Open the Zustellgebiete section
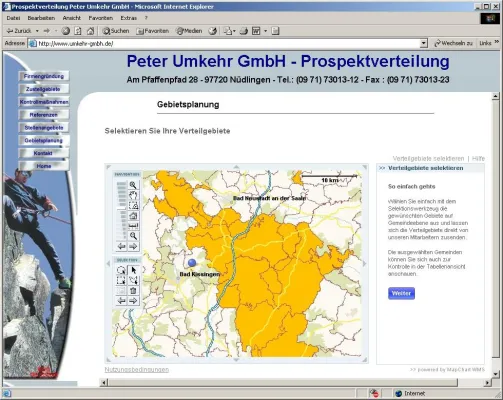 44,89
